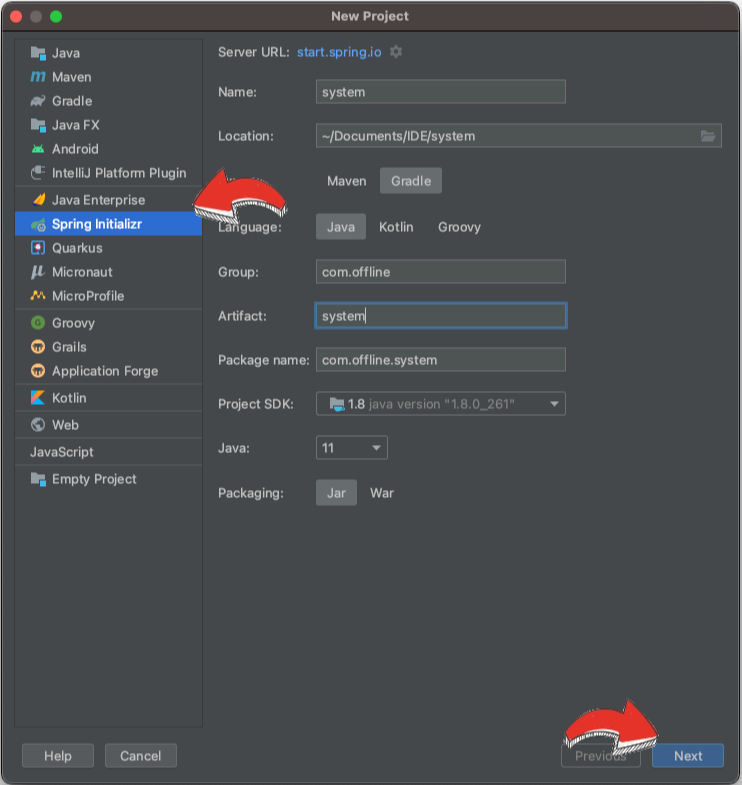The width and height of the screenshot is (742, 785).
Task: Click the Location path field
Action: tap(519, 136)
